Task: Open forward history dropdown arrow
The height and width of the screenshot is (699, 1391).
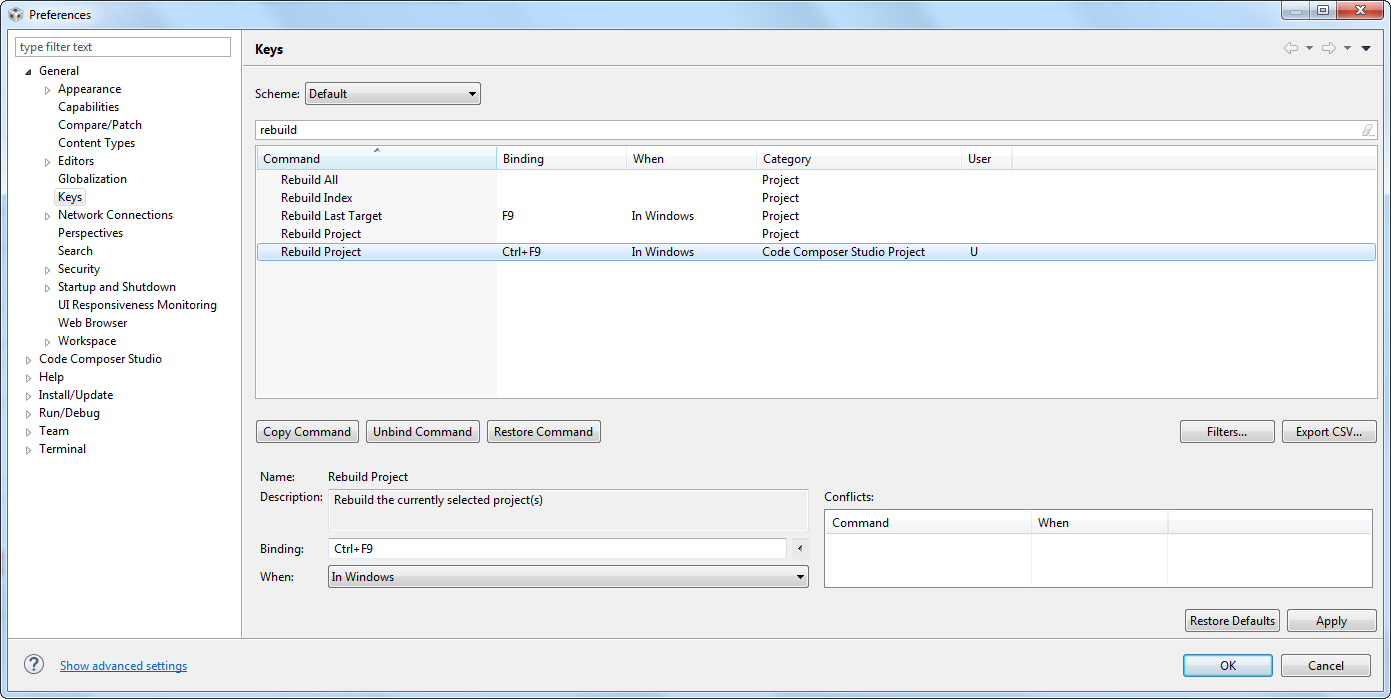Action: 1347,48
